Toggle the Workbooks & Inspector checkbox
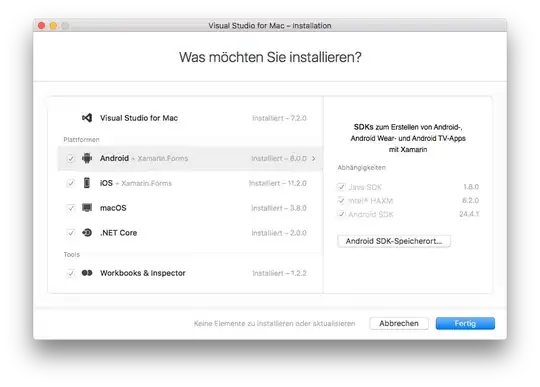The width and height of the screenshot is (540, 387). tap(71, 273)
